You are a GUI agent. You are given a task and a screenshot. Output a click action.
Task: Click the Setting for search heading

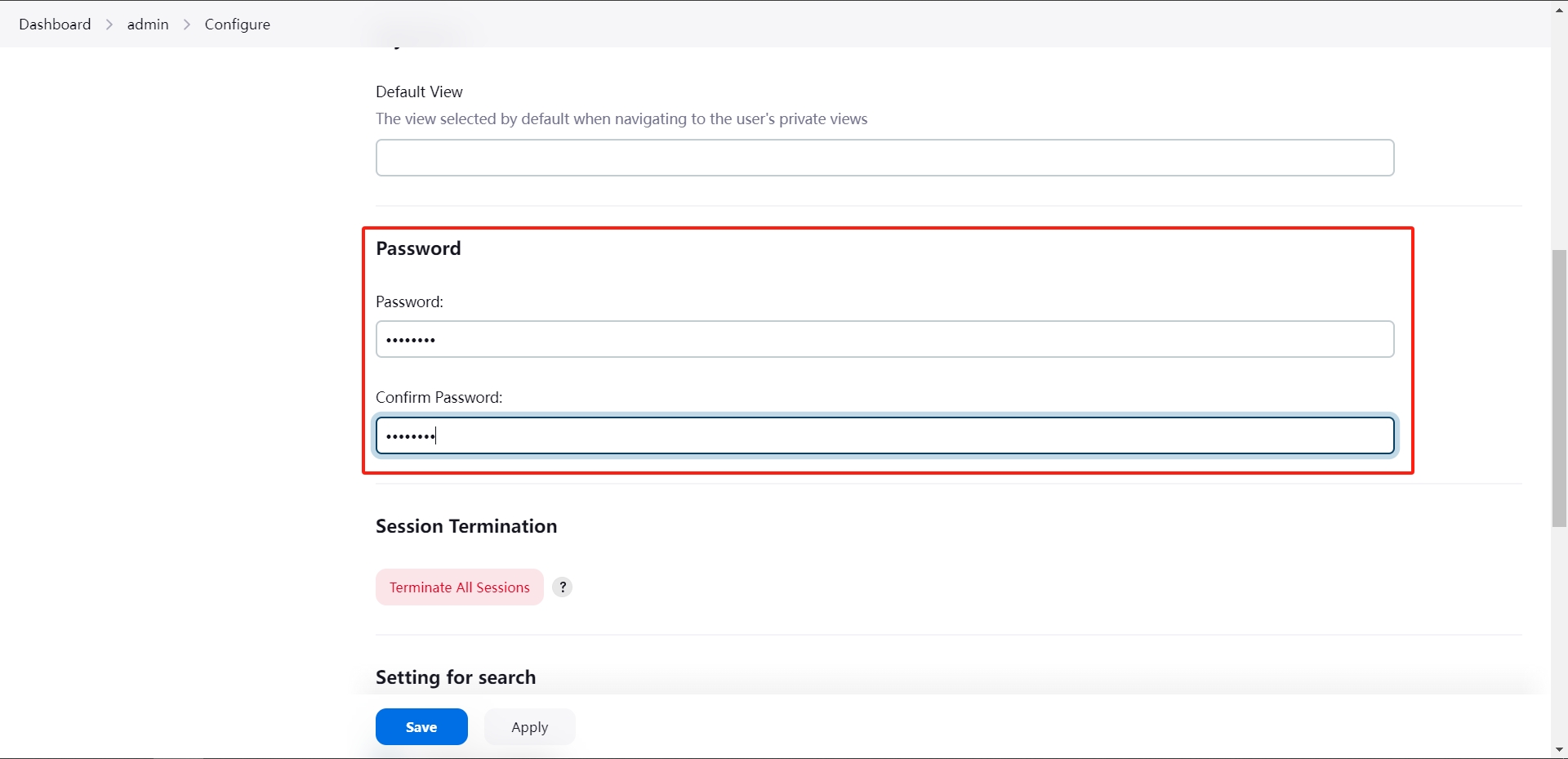point(456,677)
